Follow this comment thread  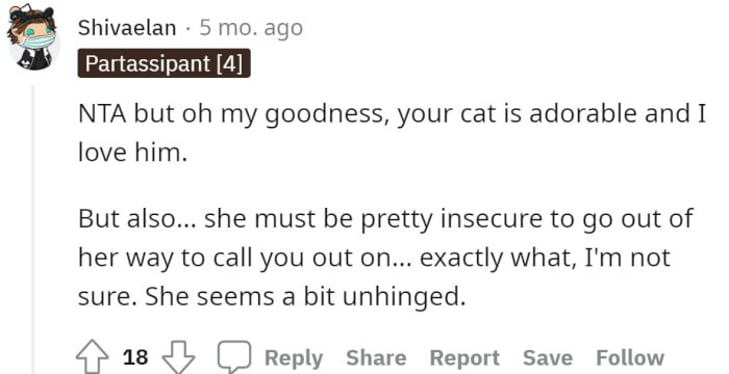coord(630,358)
